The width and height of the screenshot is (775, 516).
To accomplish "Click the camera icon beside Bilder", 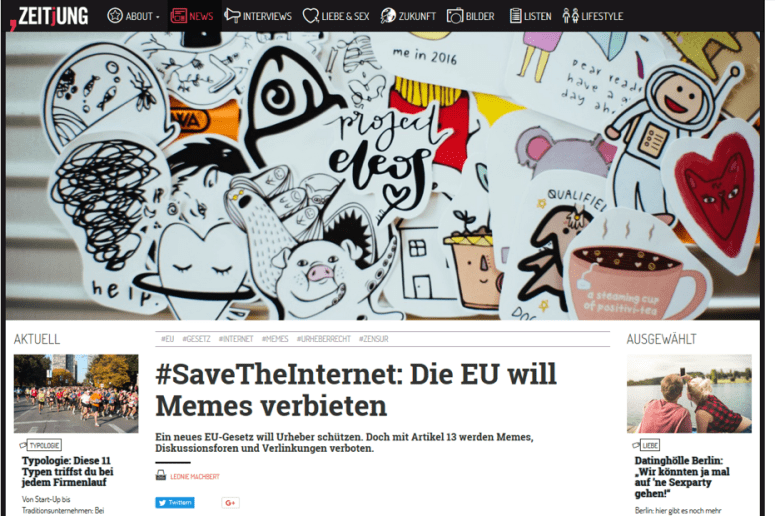I will [455, 16].
